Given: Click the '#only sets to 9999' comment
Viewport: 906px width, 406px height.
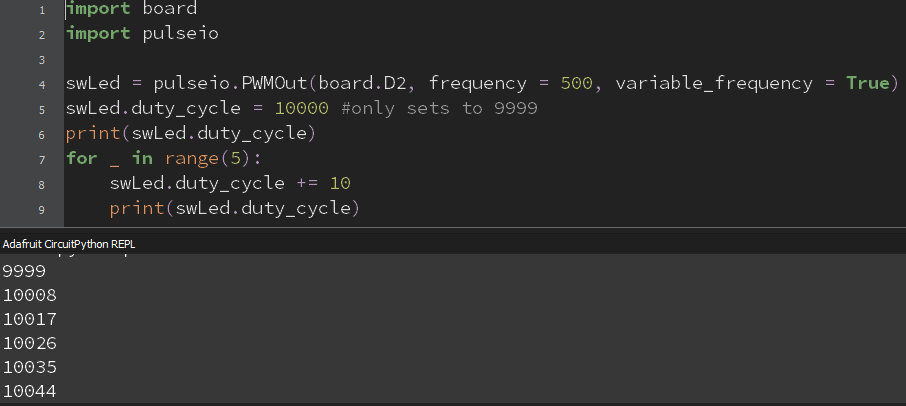Looking at the screenshot, I should pos(439,109).
